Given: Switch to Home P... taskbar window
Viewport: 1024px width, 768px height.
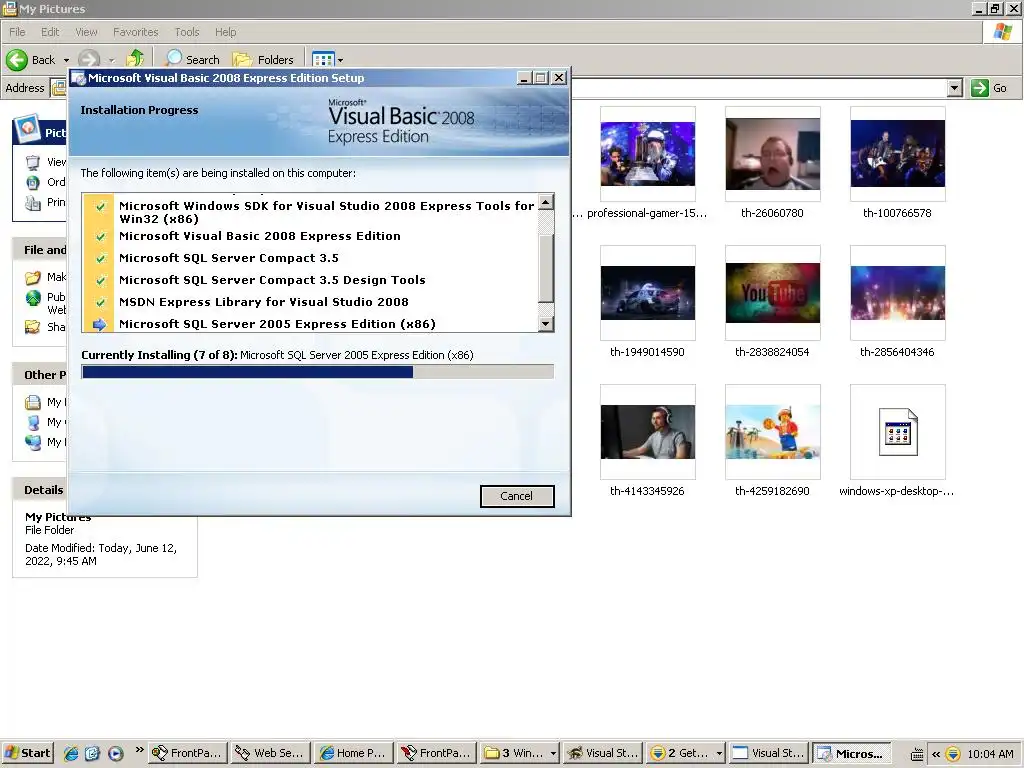Looking at the screenshot, I should (353, 753).
